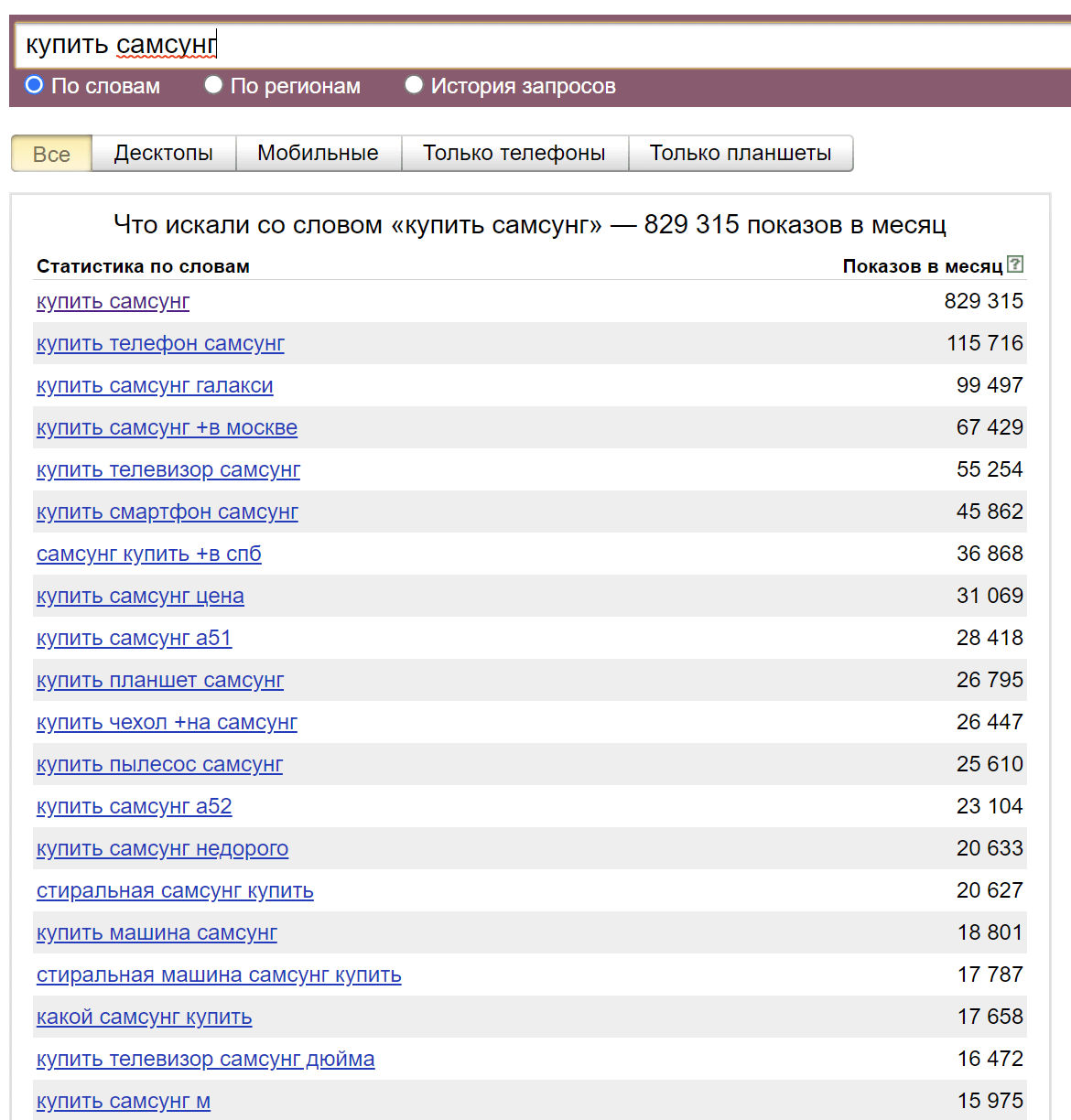Select the По словам radio button

[34, 85]
